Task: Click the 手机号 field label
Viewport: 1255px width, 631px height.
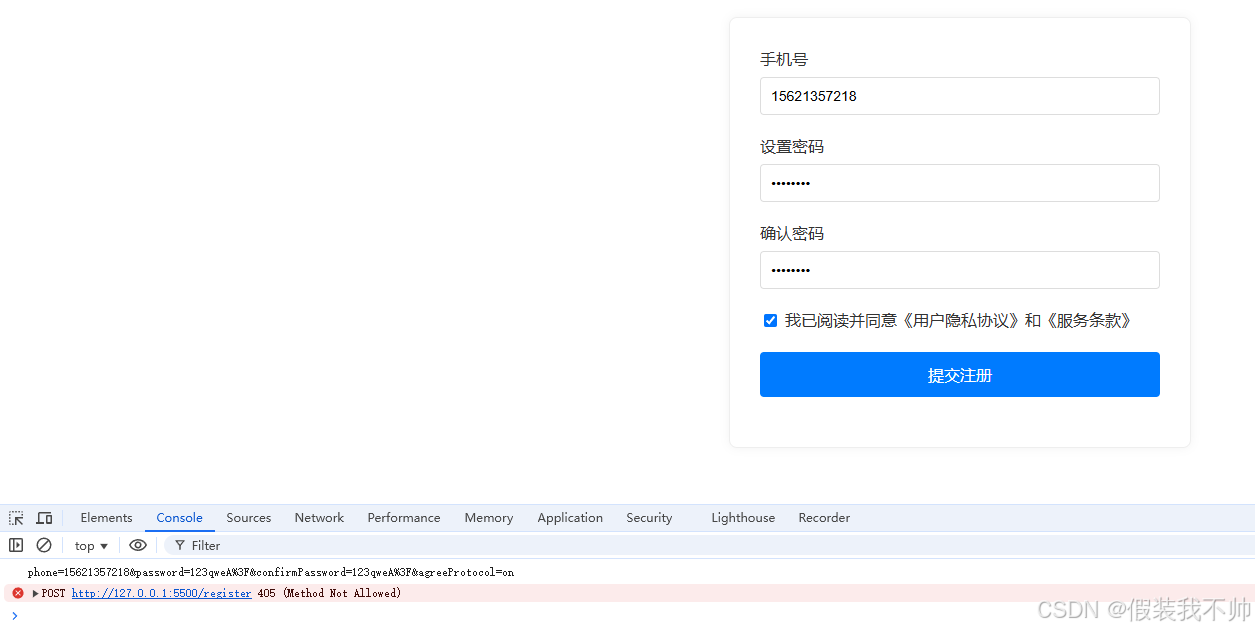Action: (784, 60)
